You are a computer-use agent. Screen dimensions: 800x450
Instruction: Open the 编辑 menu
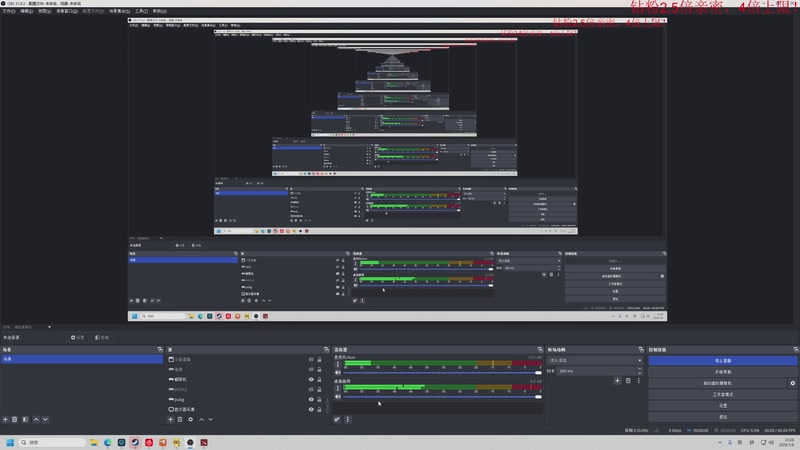(27, 11)
